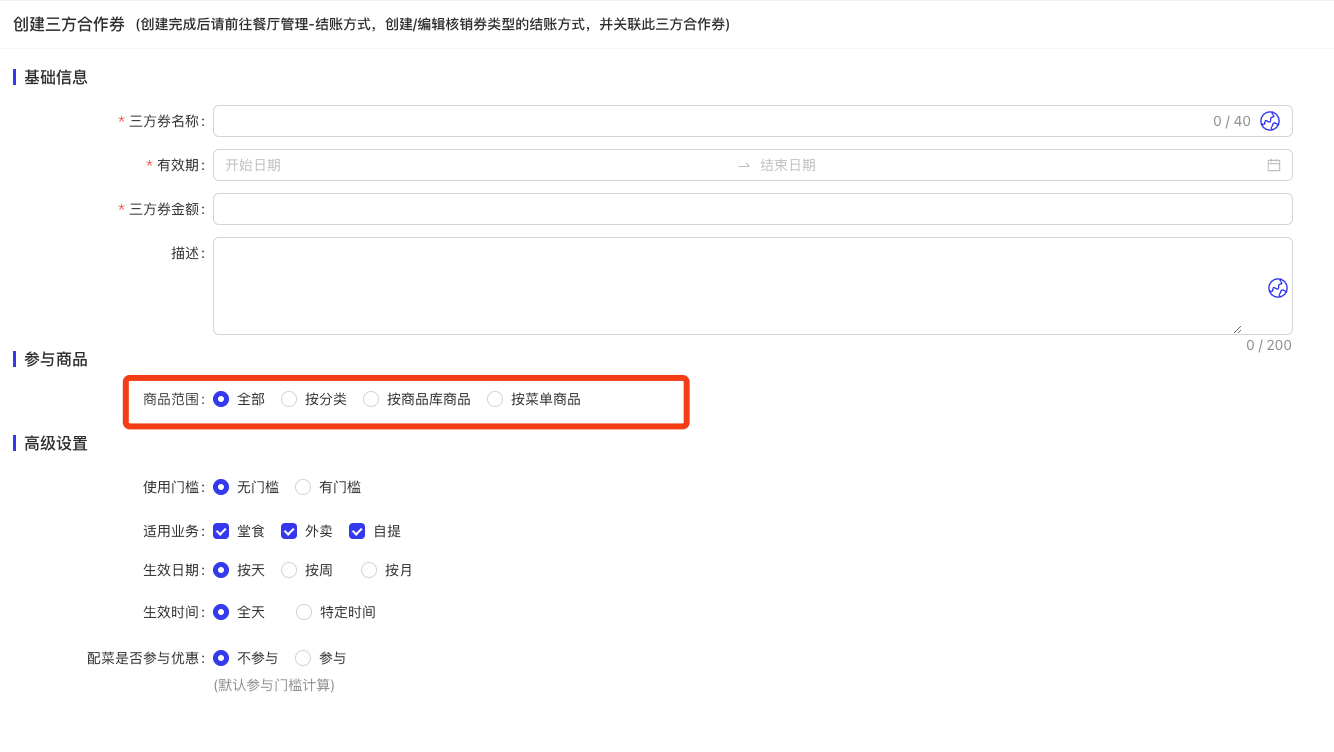Click the 开始日期 start date field
1334x752 pixels.
click(470, 165)
